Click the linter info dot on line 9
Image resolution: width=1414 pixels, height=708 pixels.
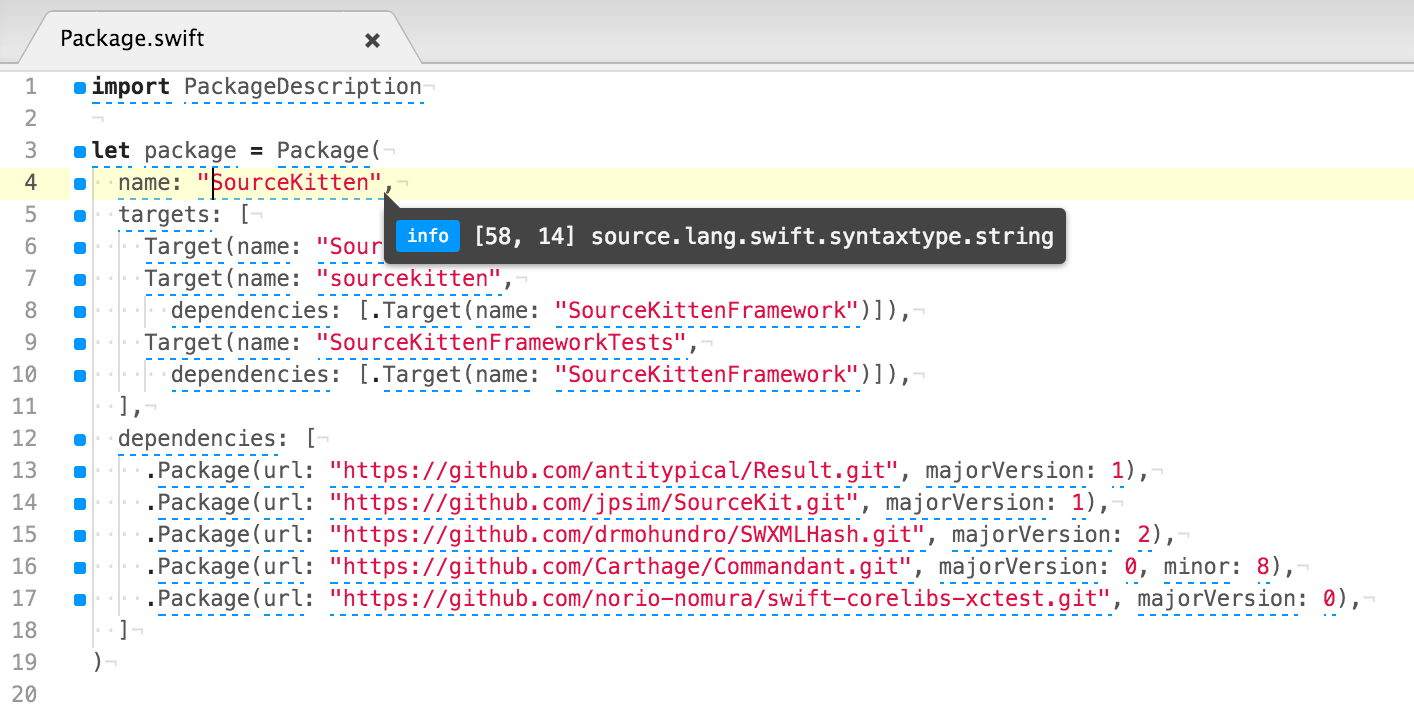tap(79, 344)
